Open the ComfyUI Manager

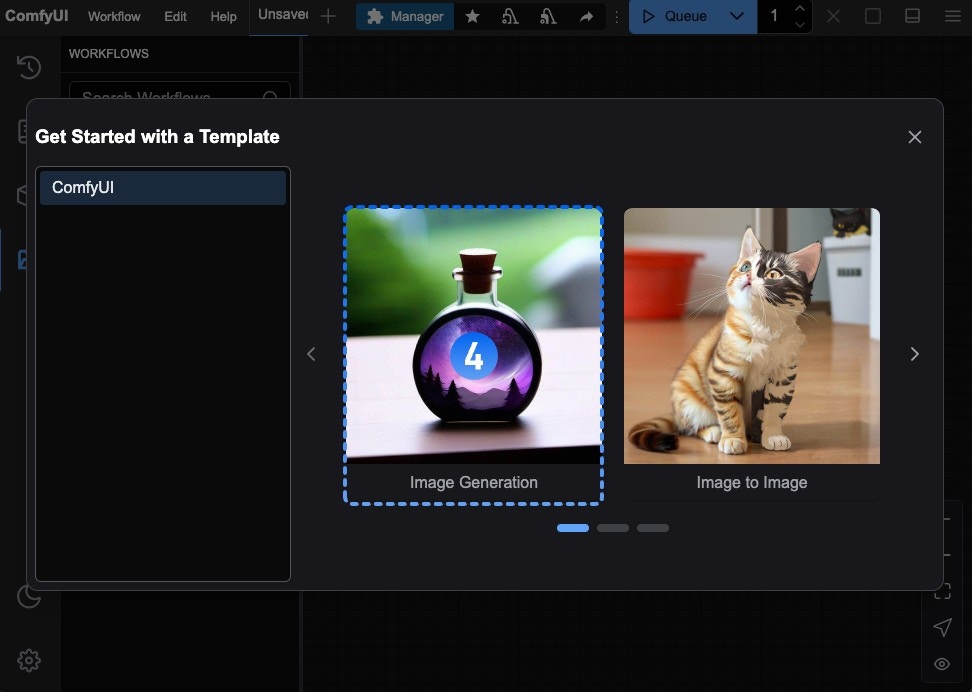point(404,16)
